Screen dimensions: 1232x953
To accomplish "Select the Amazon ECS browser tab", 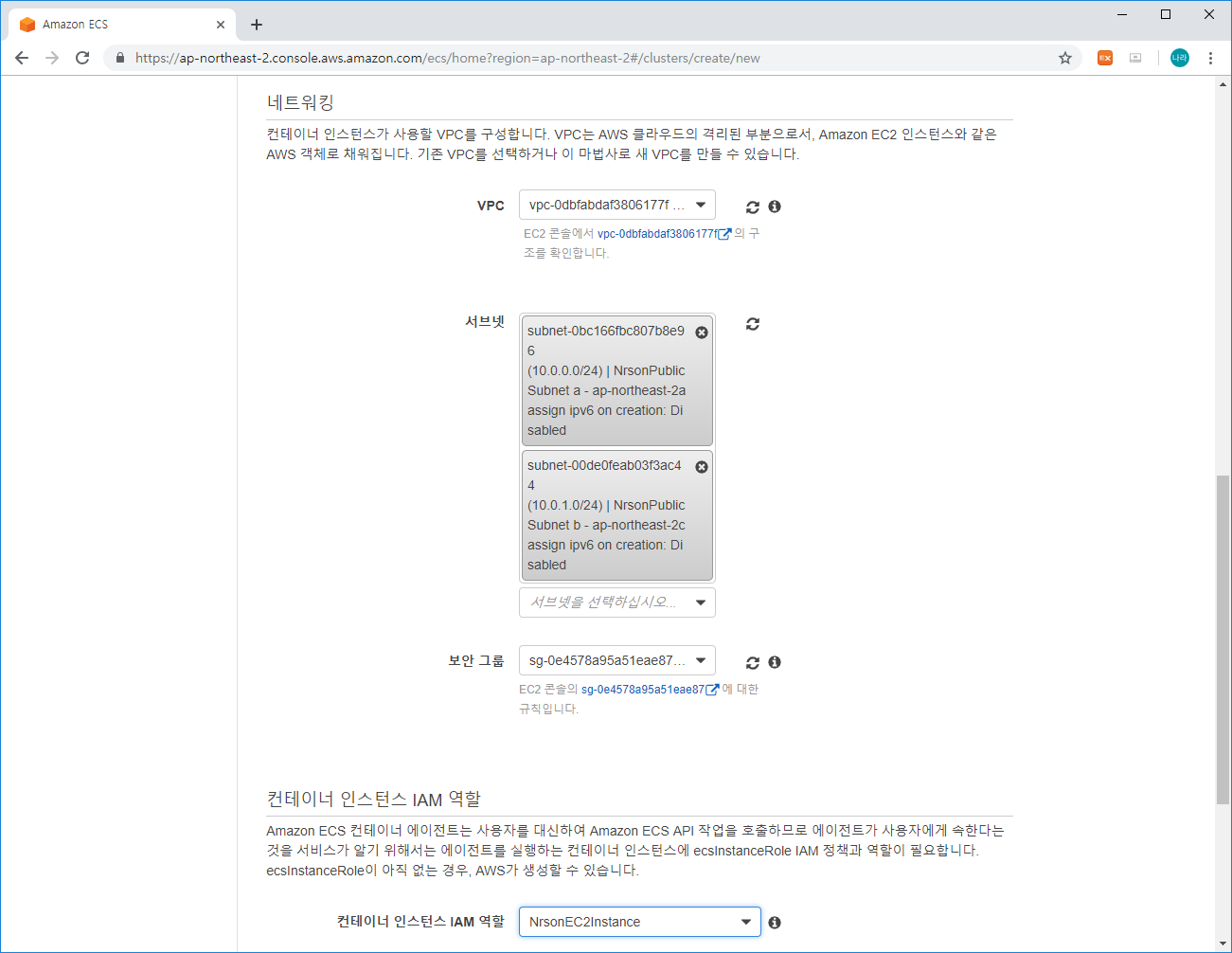I will pyautogui.click(x=121, y=25).
